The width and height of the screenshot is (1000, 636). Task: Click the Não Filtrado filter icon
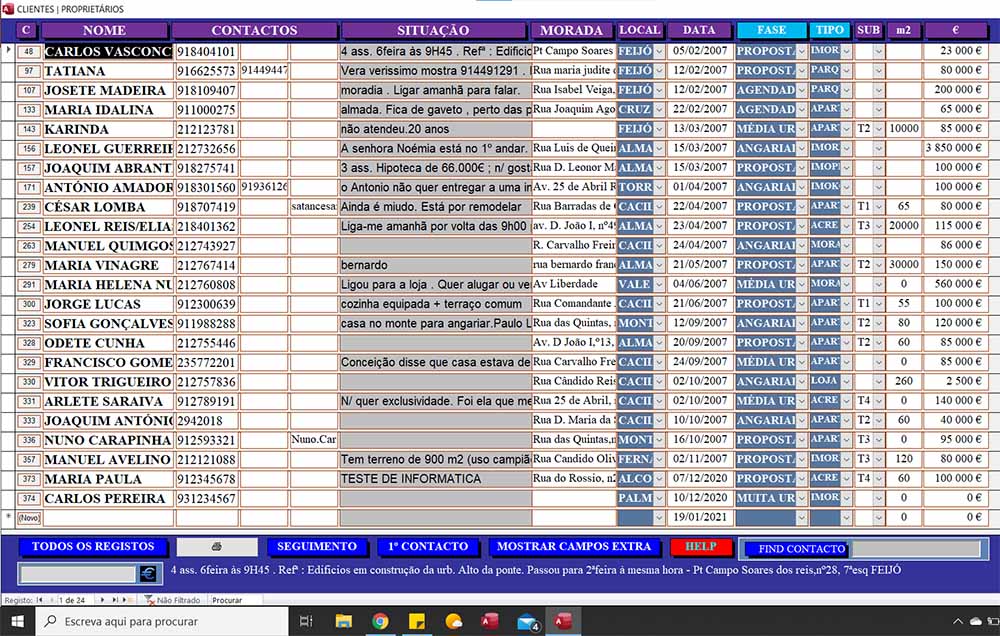(149, 600)
